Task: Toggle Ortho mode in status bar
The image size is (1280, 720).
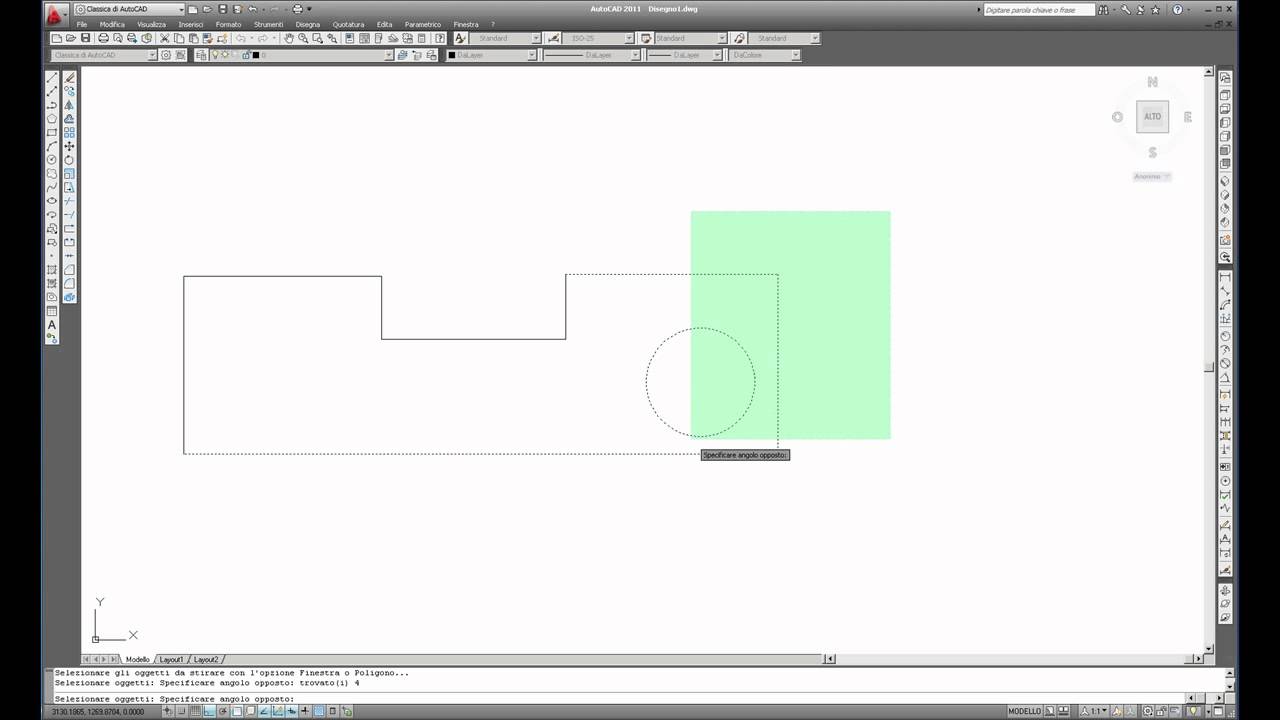Action: 209,712
